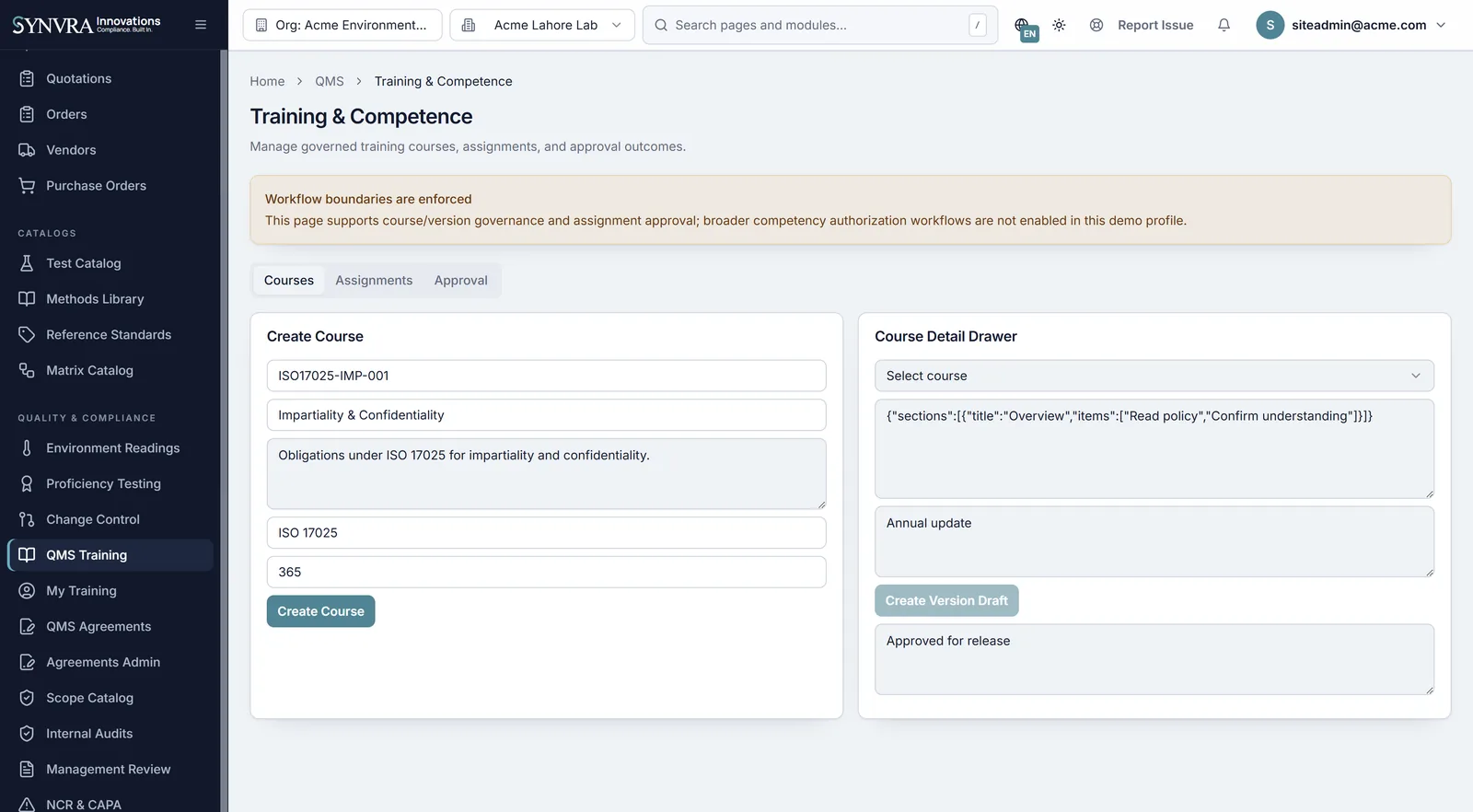Collapse sidebar with hamburger menu icon
This screenshot has width=1473, height=812.
click(x=201, y=25)
